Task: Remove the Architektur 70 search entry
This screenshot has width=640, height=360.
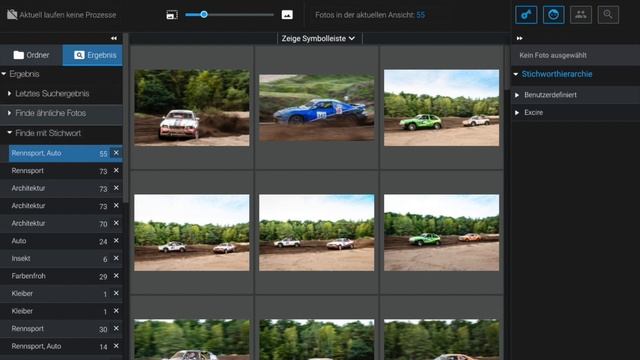Action: click(116, 223)
